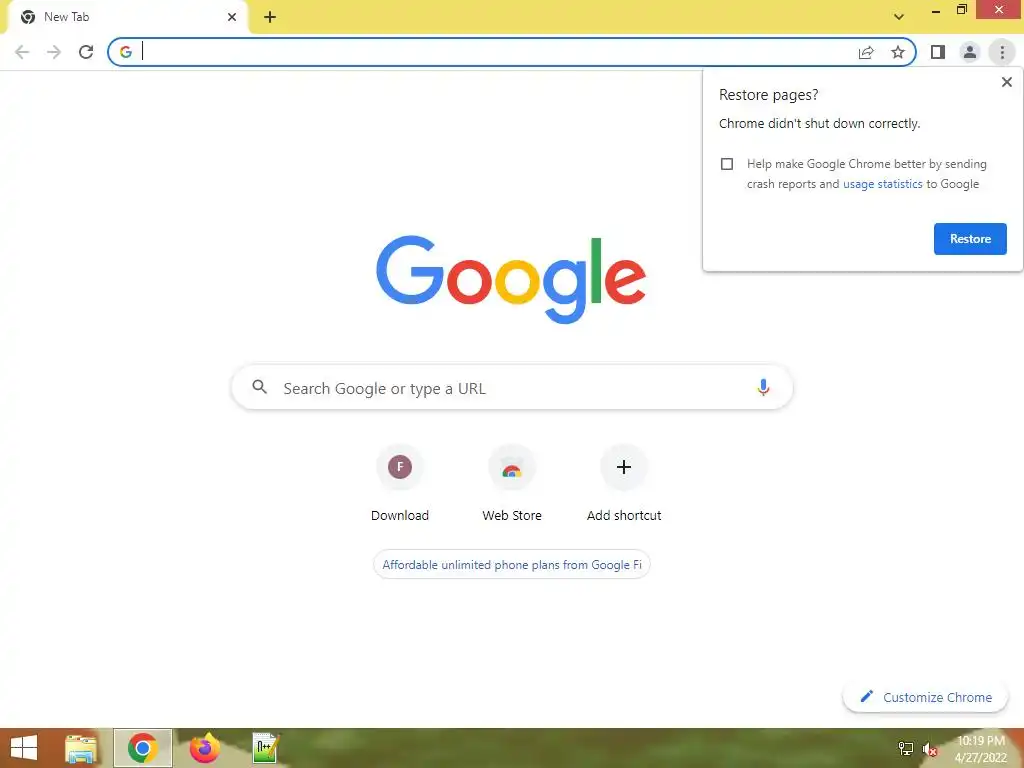Open a new tab with plus button
This screenshot has height=768, width=1024.
270,17
